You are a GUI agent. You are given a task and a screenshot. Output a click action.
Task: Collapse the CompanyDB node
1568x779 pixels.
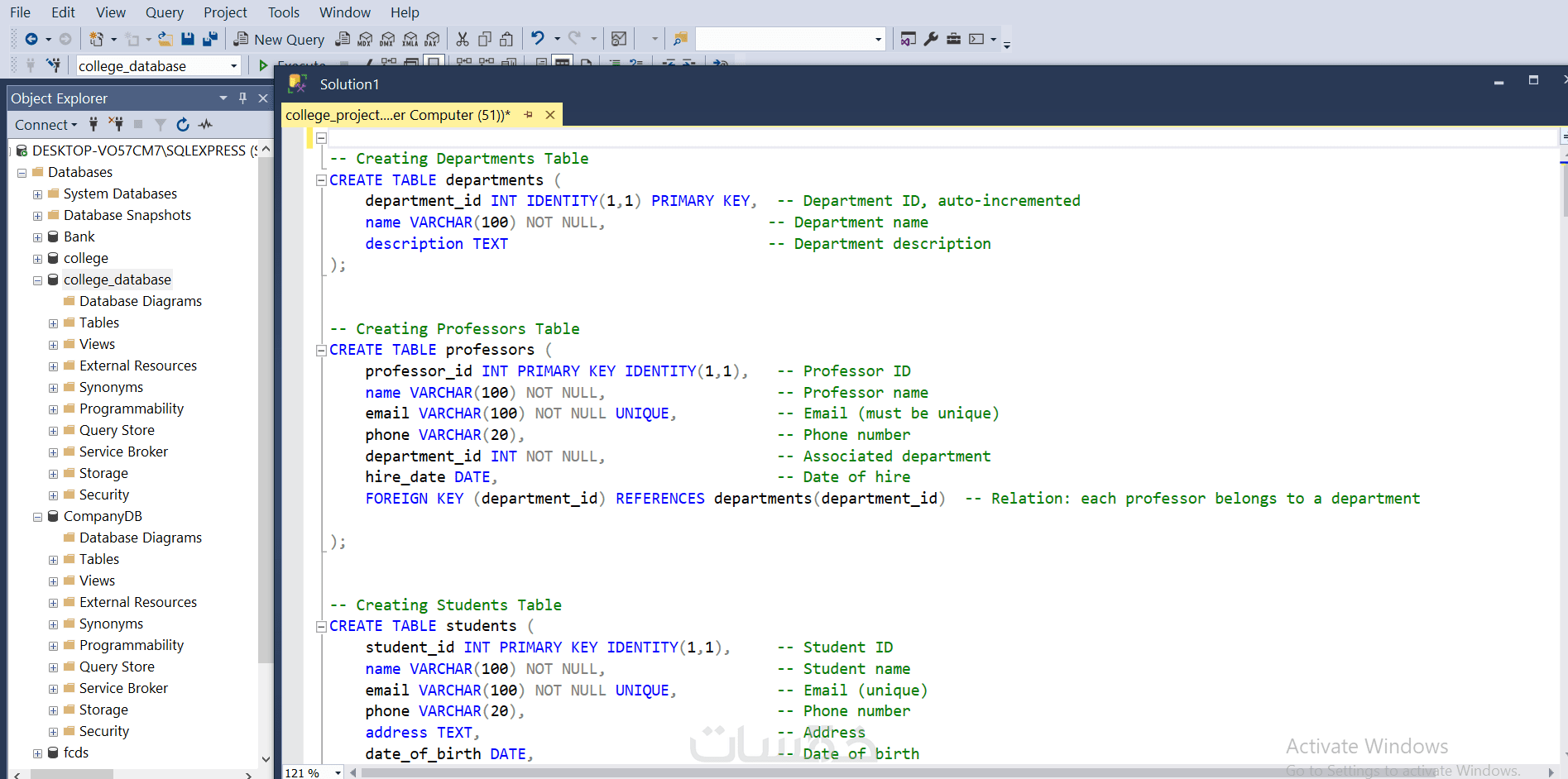[37, 517]
